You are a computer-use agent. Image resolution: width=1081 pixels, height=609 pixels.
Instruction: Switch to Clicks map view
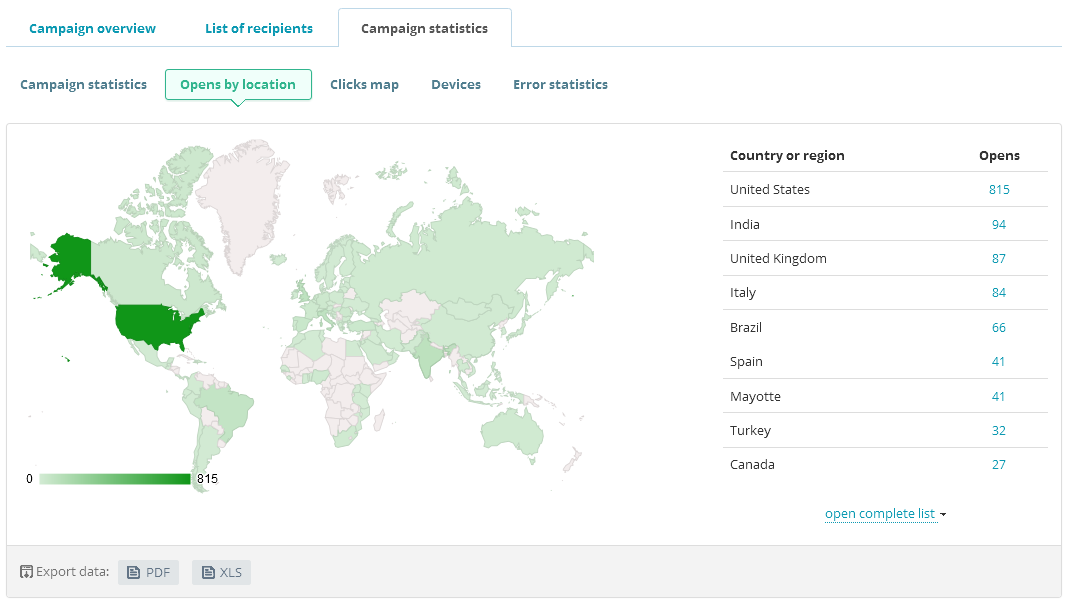tap(364, 84)
